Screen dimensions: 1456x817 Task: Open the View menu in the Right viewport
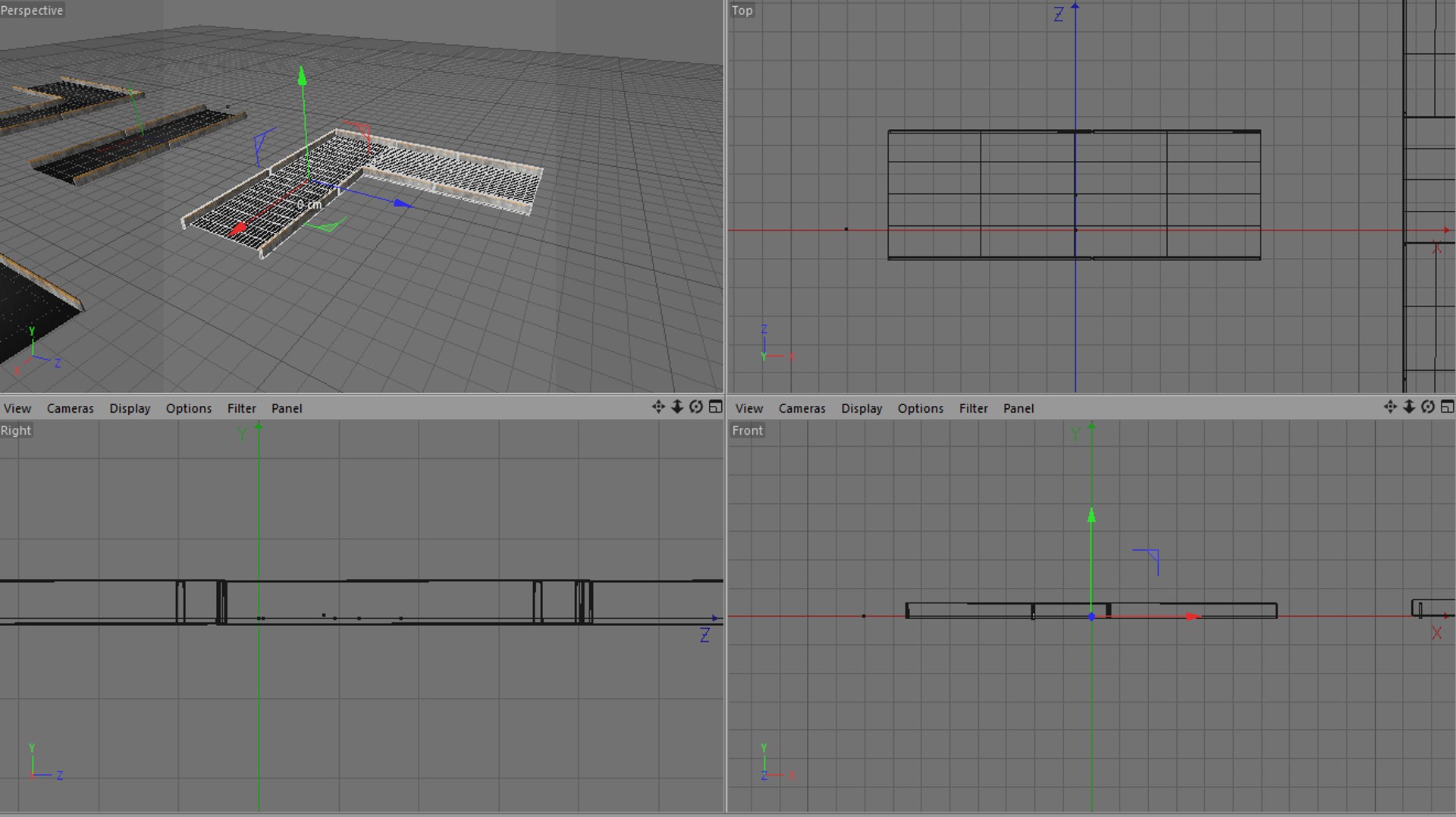pos(17,408)
